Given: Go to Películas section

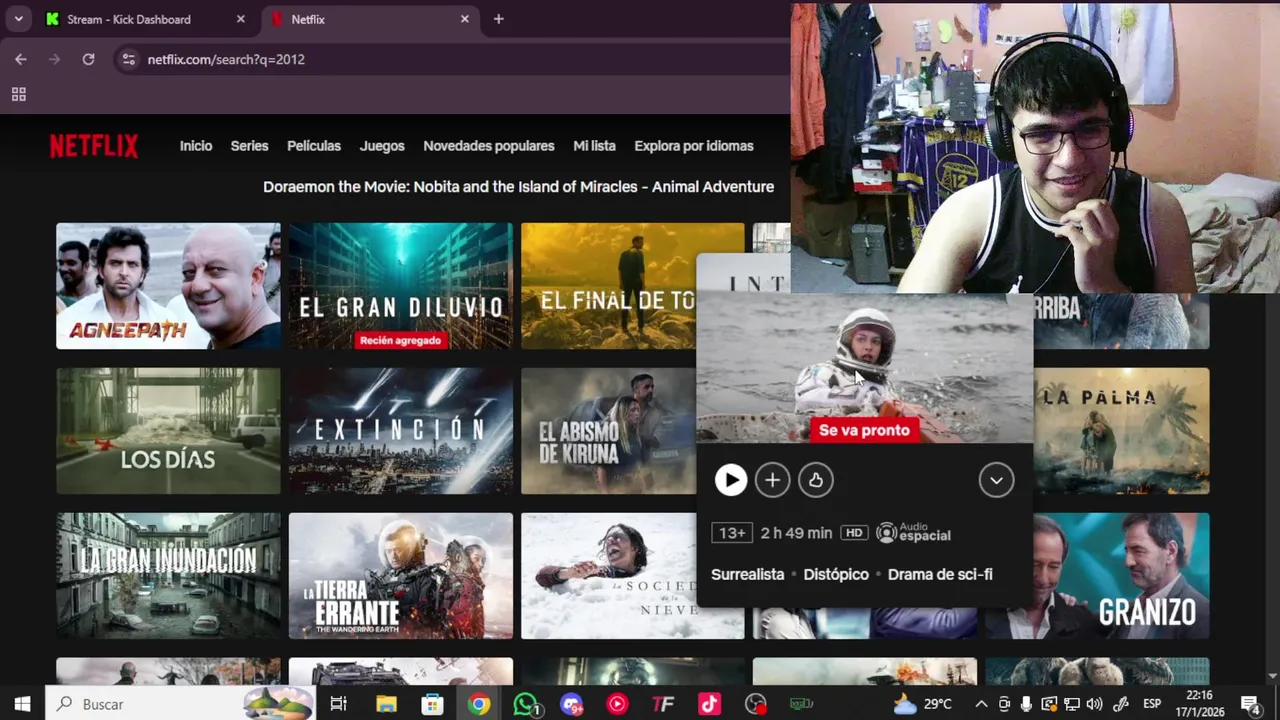Looking at the screenshot, I should pyautogui.click(x=314, y=146).
